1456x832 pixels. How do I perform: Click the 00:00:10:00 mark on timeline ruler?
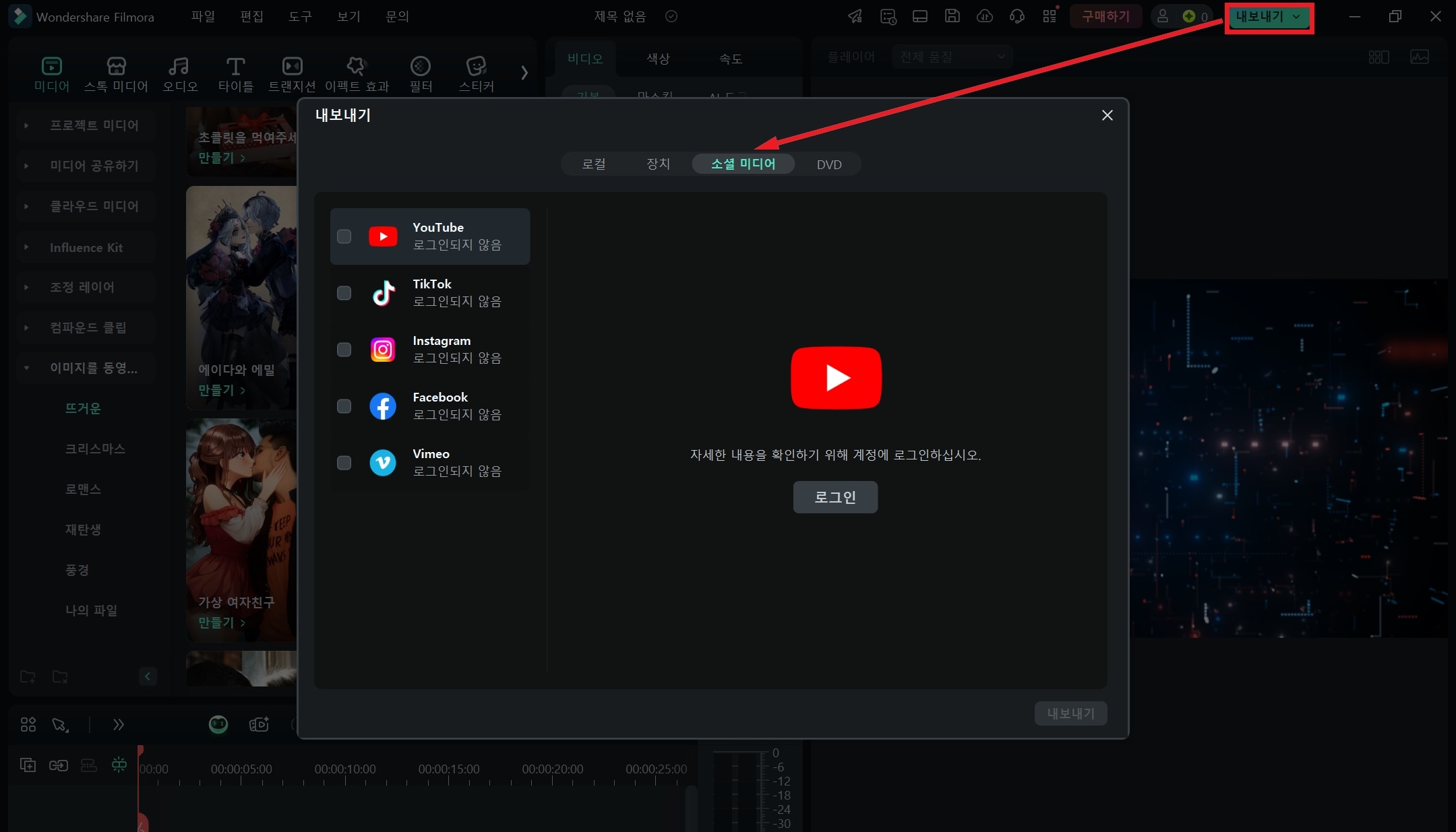point(345,769)
